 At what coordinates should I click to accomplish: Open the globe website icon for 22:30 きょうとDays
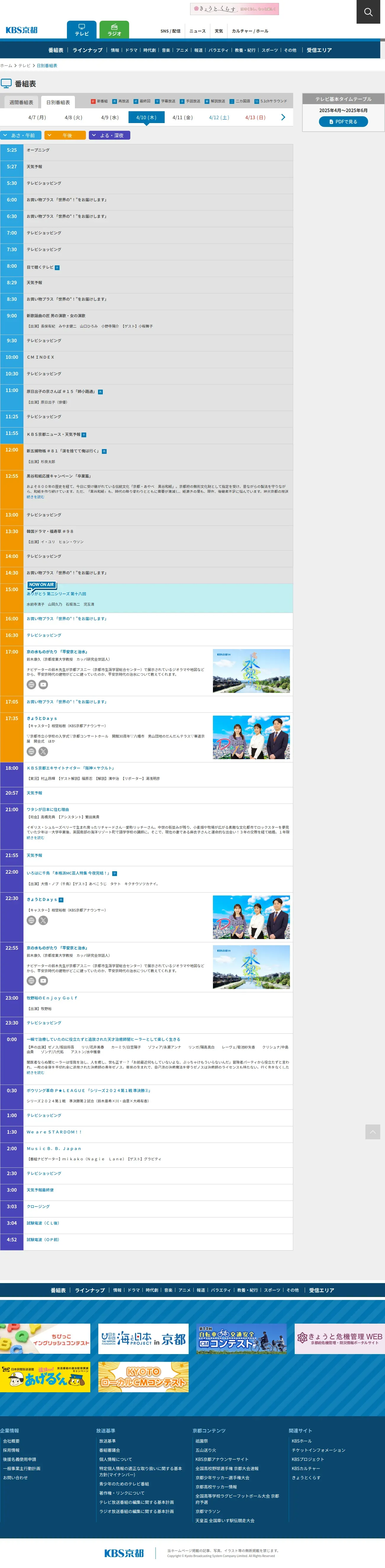[31, 920]
